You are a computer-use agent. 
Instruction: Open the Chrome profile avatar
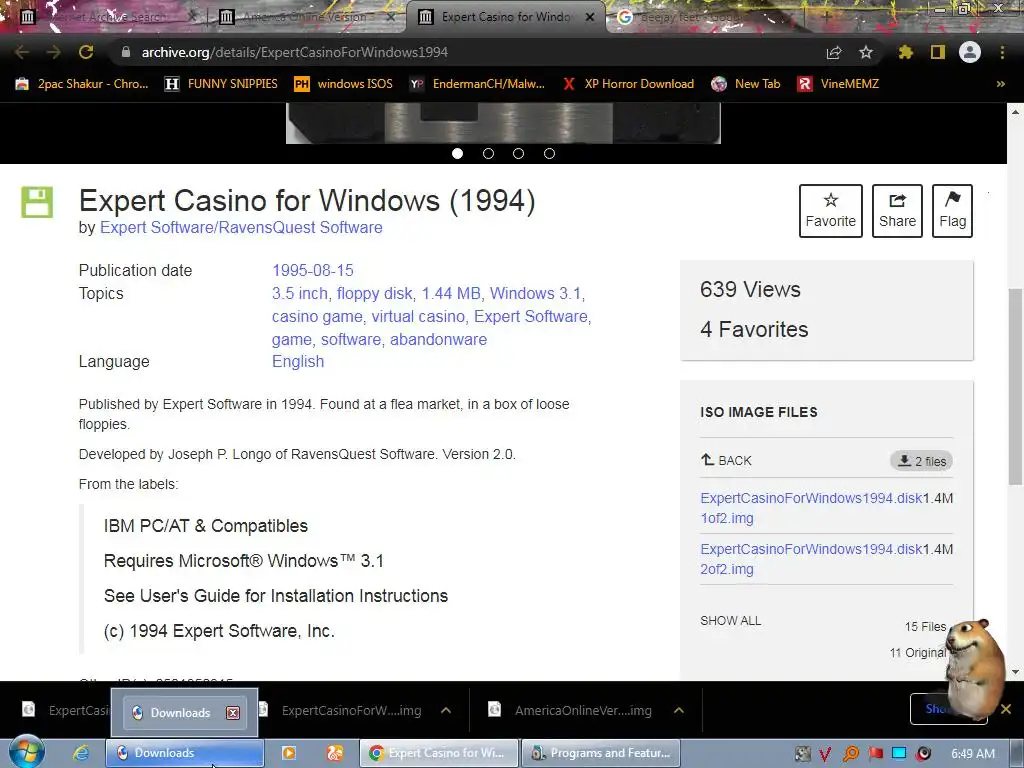(x=970, y=52)
